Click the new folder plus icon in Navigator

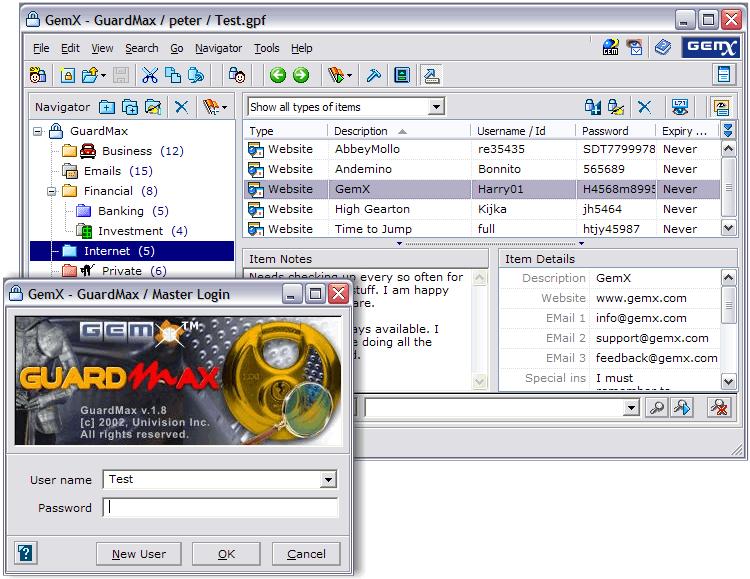click(107, 107)
